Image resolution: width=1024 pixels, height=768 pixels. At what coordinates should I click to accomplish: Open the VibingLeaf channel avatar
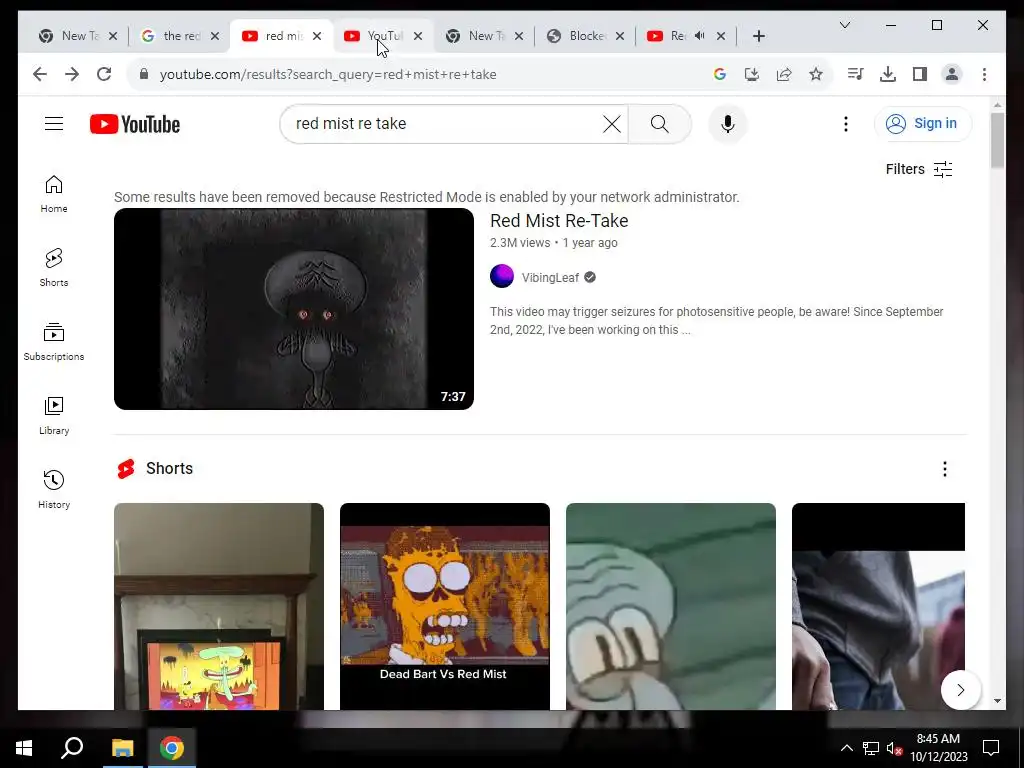coord(502,276)
